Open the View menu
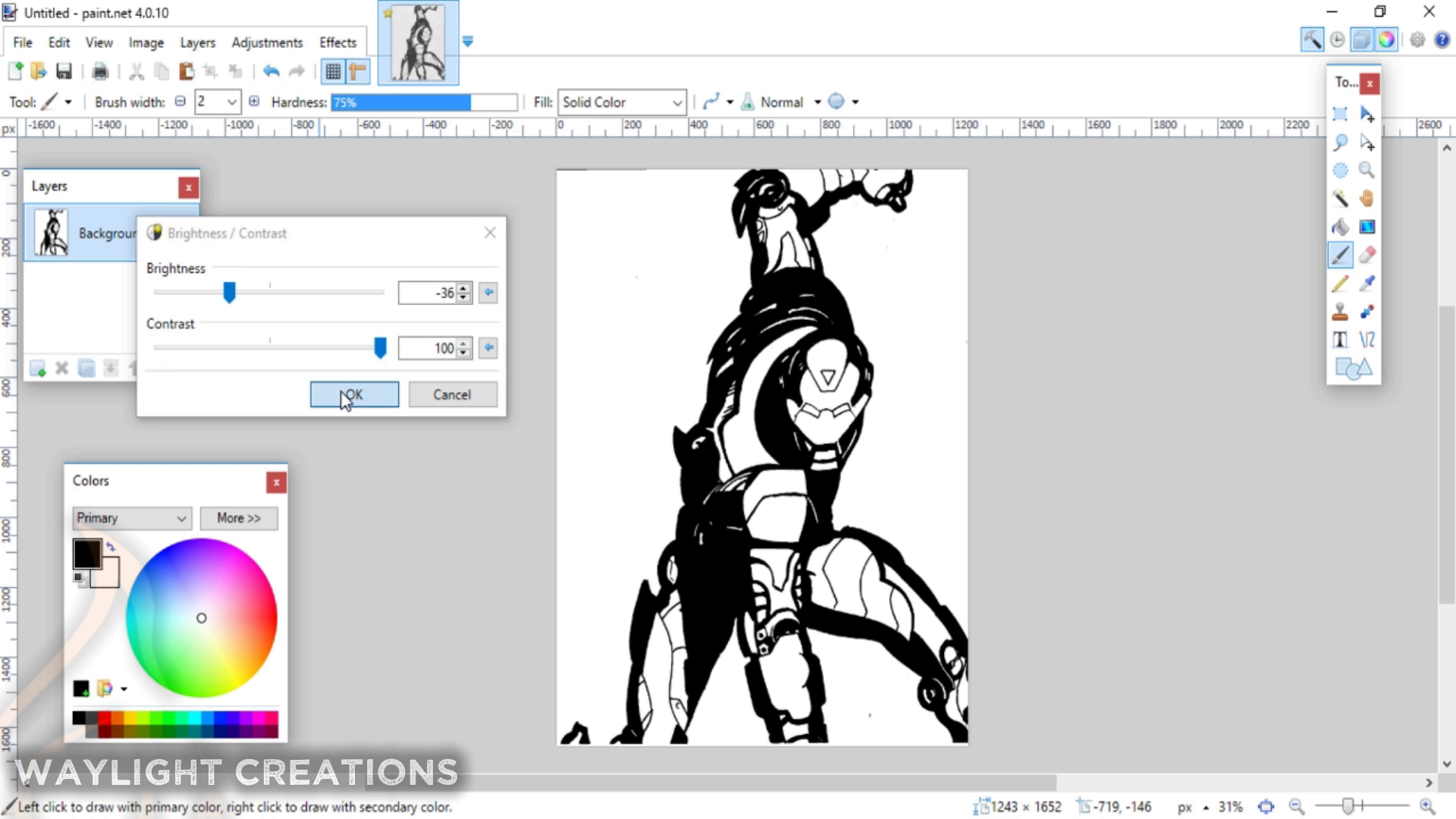The image size is (1456, 819). coord(99,42)
